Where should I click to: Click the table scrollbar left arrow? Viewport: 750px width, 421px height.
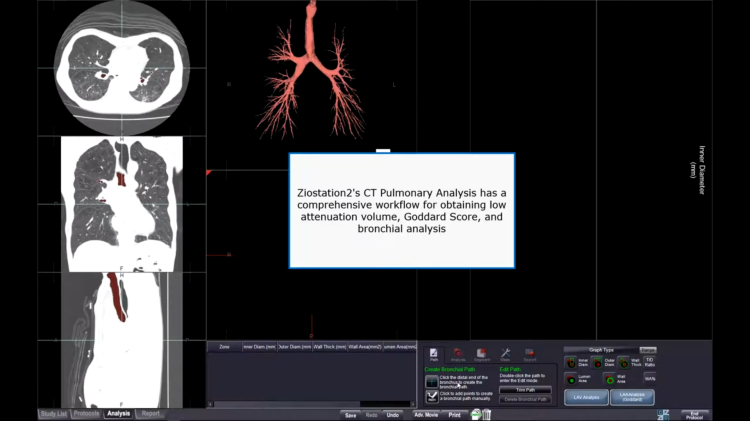210,404
